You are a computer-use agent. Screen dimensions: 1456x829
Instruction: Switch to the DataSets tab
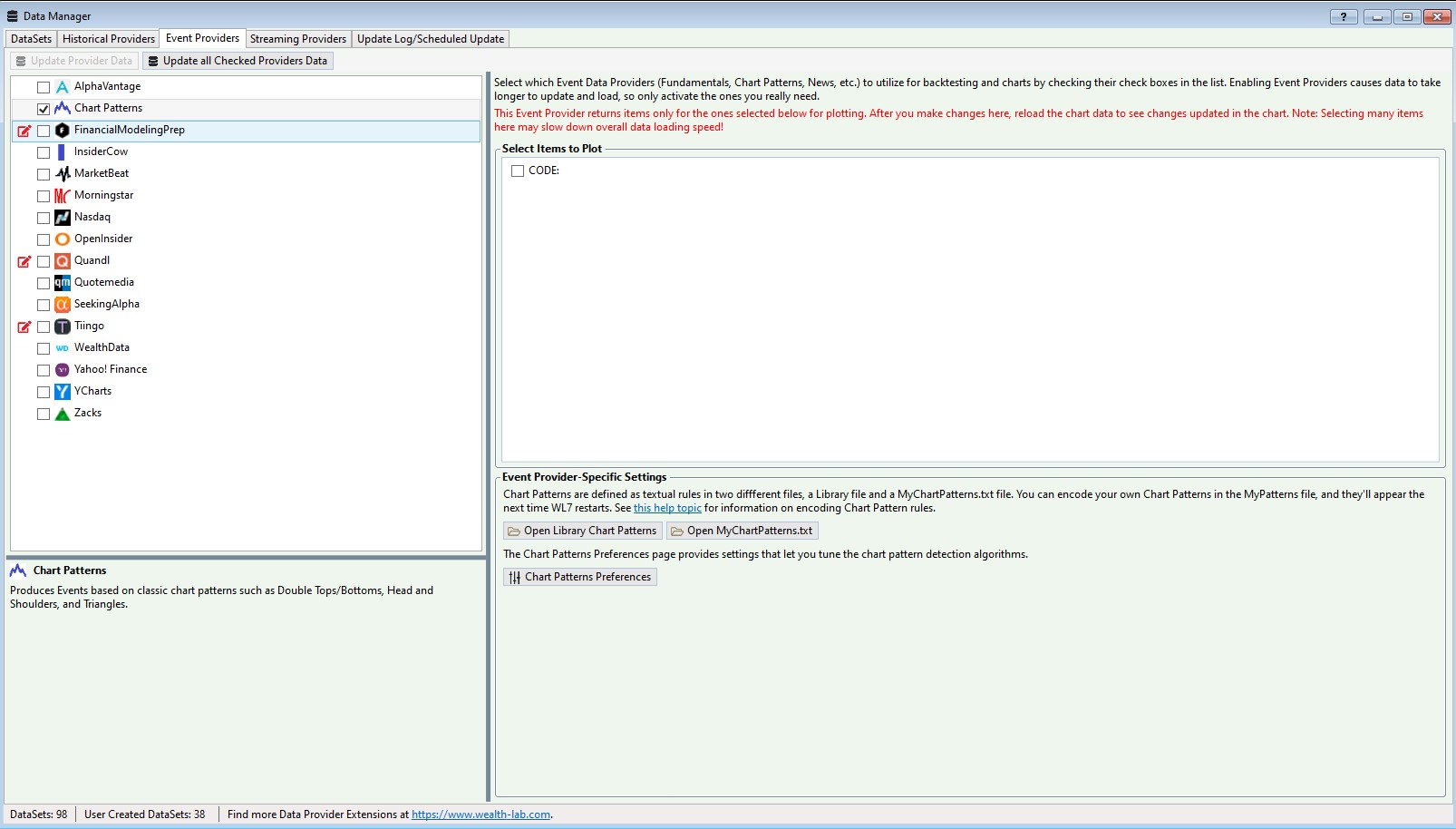coord(31,39)
